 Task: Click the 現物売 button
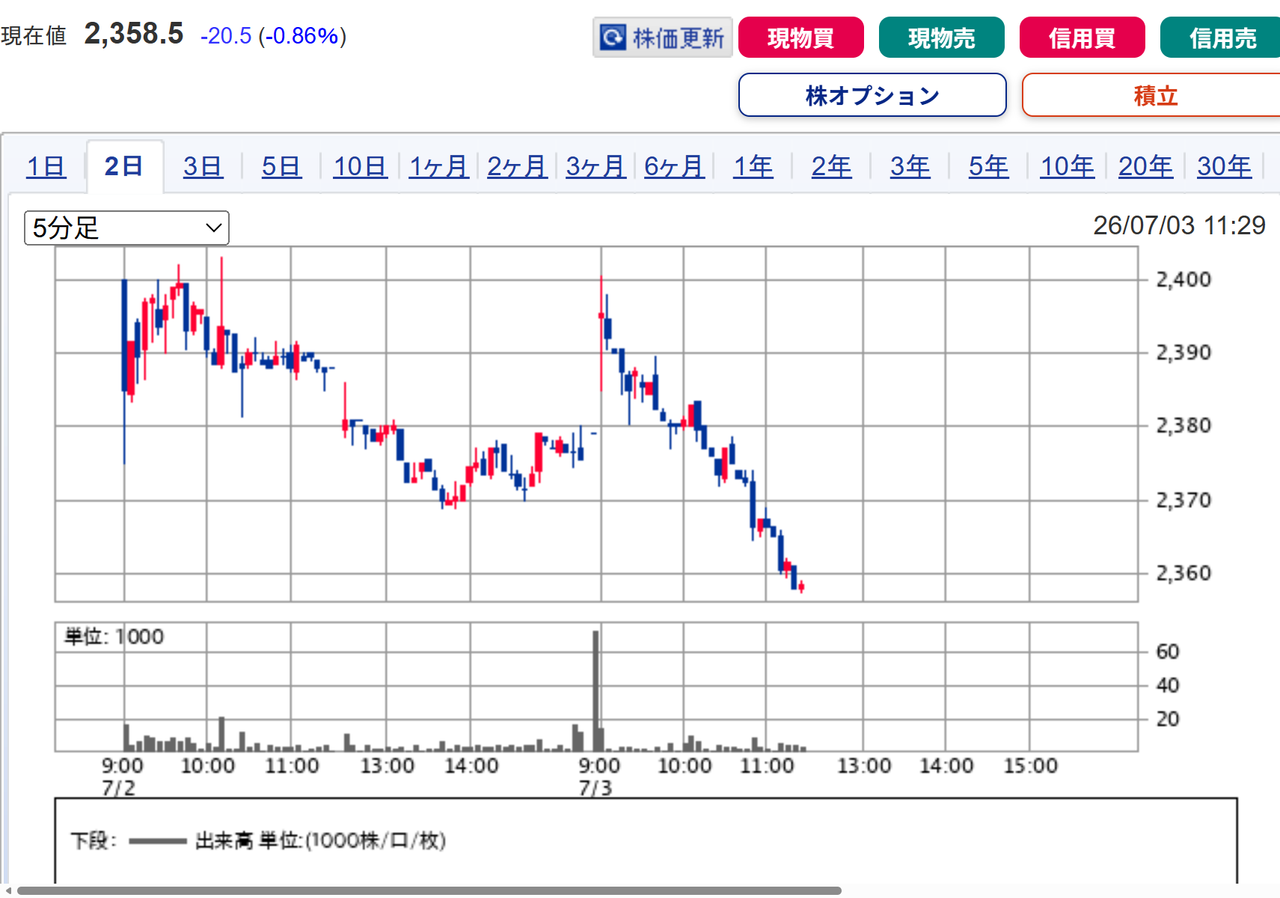point(941,38)
